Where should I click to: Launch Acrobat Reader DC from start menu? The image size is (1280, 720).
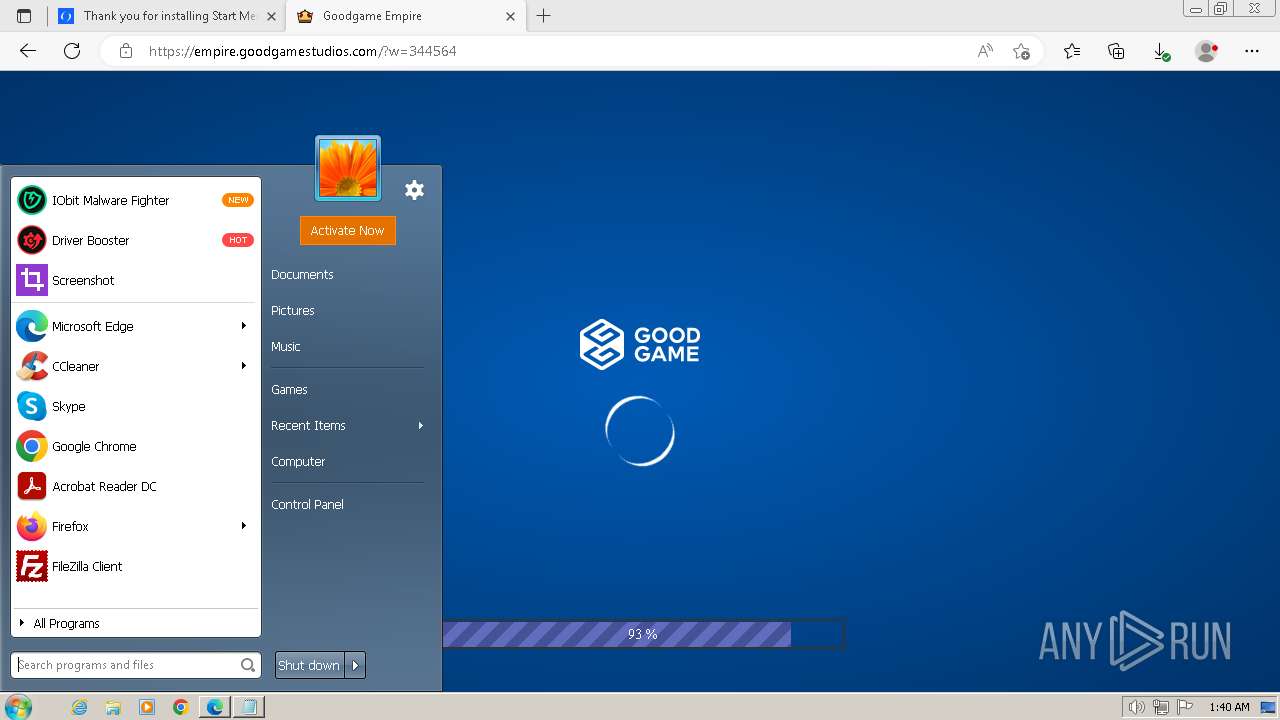[x=136, y=486]
